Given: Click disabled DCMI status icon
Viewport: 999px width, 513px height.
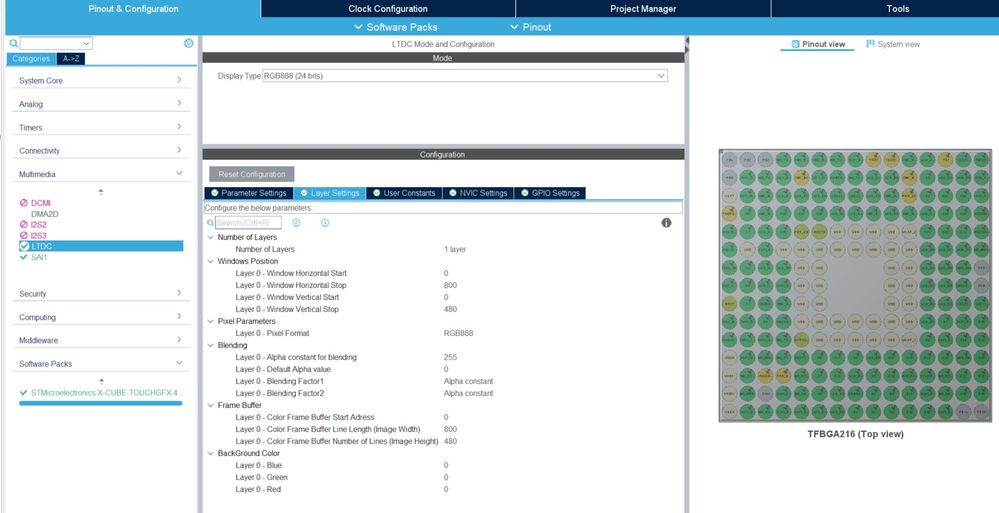Looking at the screenshot, I should pyautogui.click(x=24, y=203).
